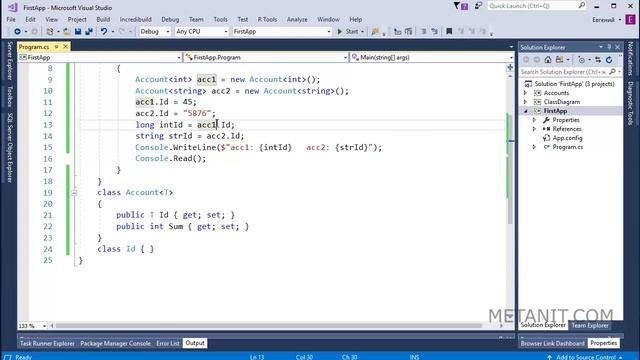Click the horizontal scrollbar of the code editor
The height and width of the screenshot is (360, 640).
(x=269, y=326)
